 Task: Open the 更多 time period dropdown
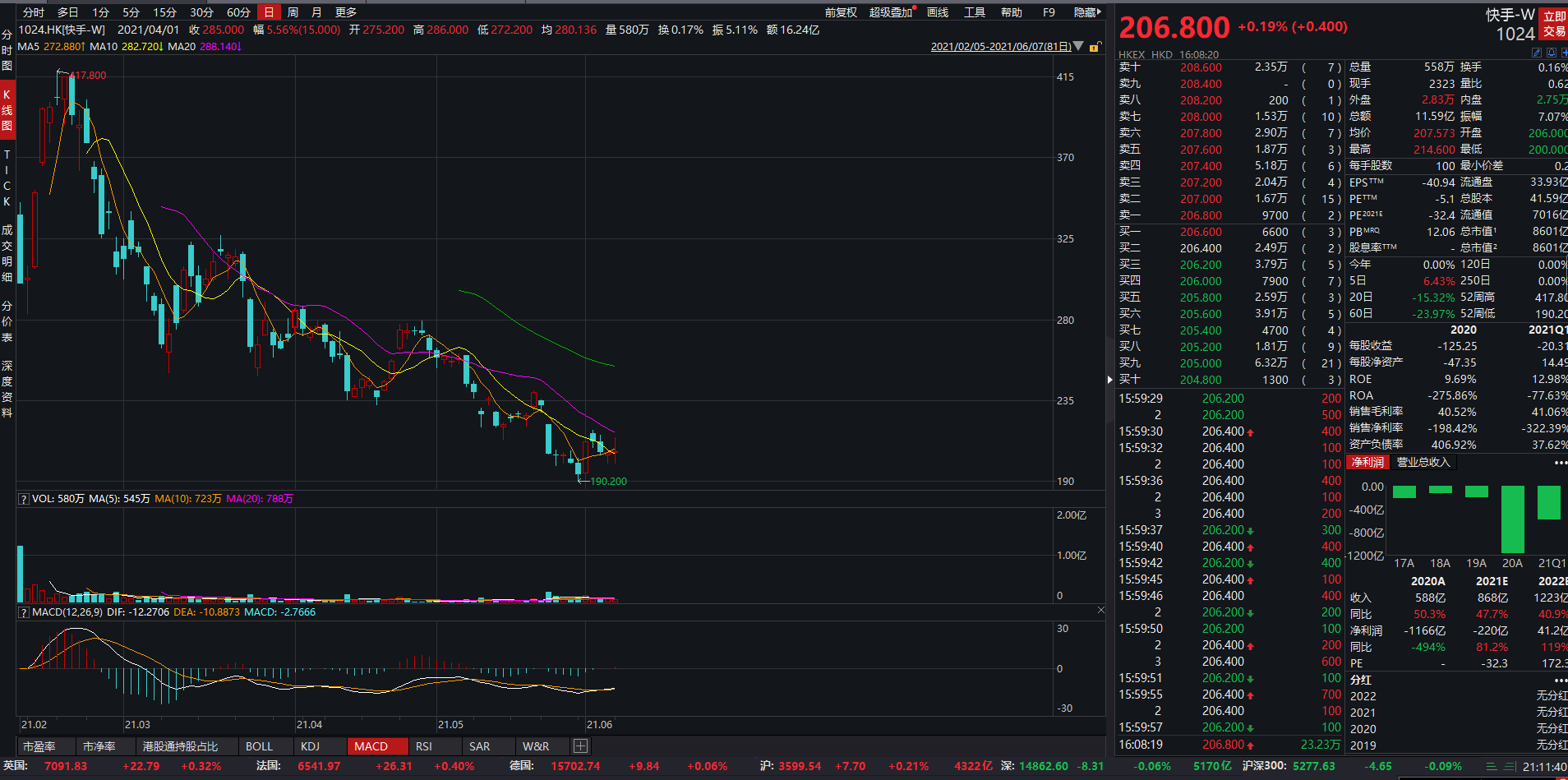[x=346, y=12]
